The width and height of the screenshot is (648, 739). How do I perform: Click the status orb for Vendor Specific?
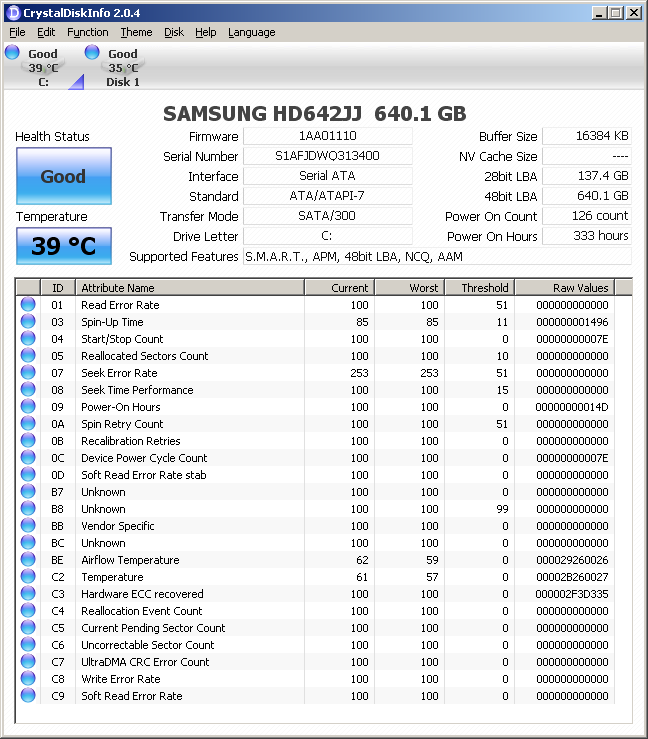coord(28,525)
